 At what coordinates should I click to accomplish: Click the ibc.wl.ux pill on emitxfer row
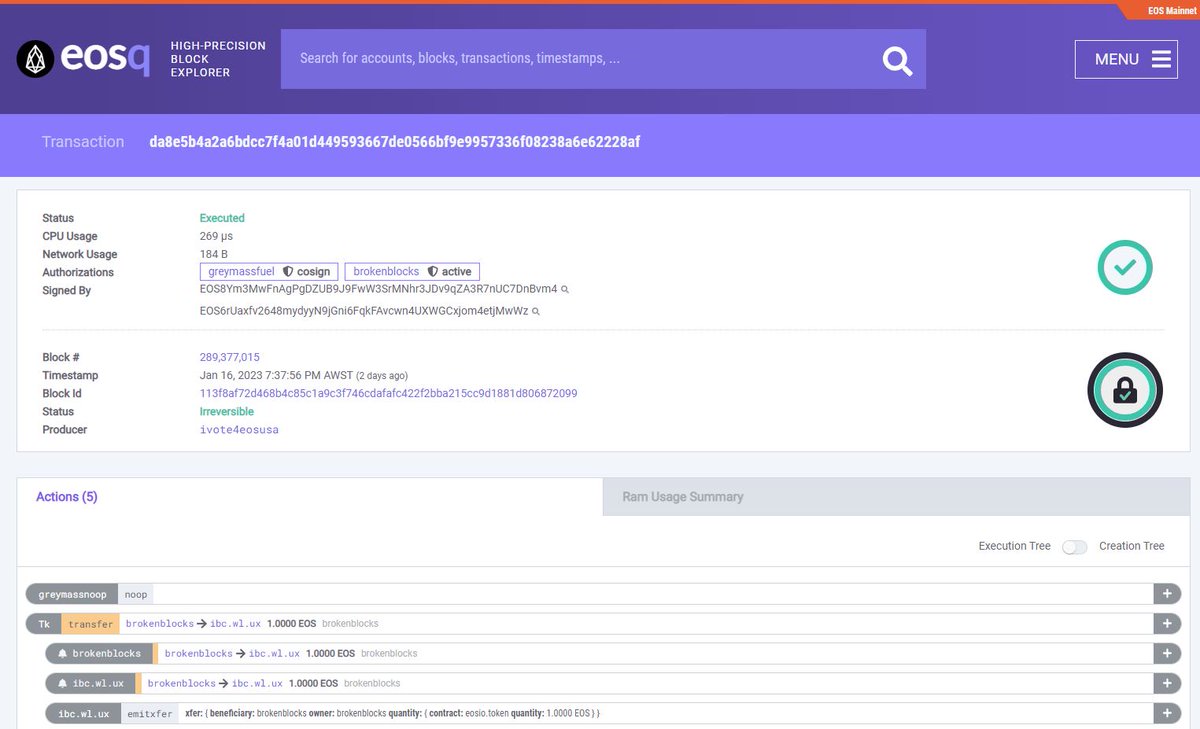83,713
